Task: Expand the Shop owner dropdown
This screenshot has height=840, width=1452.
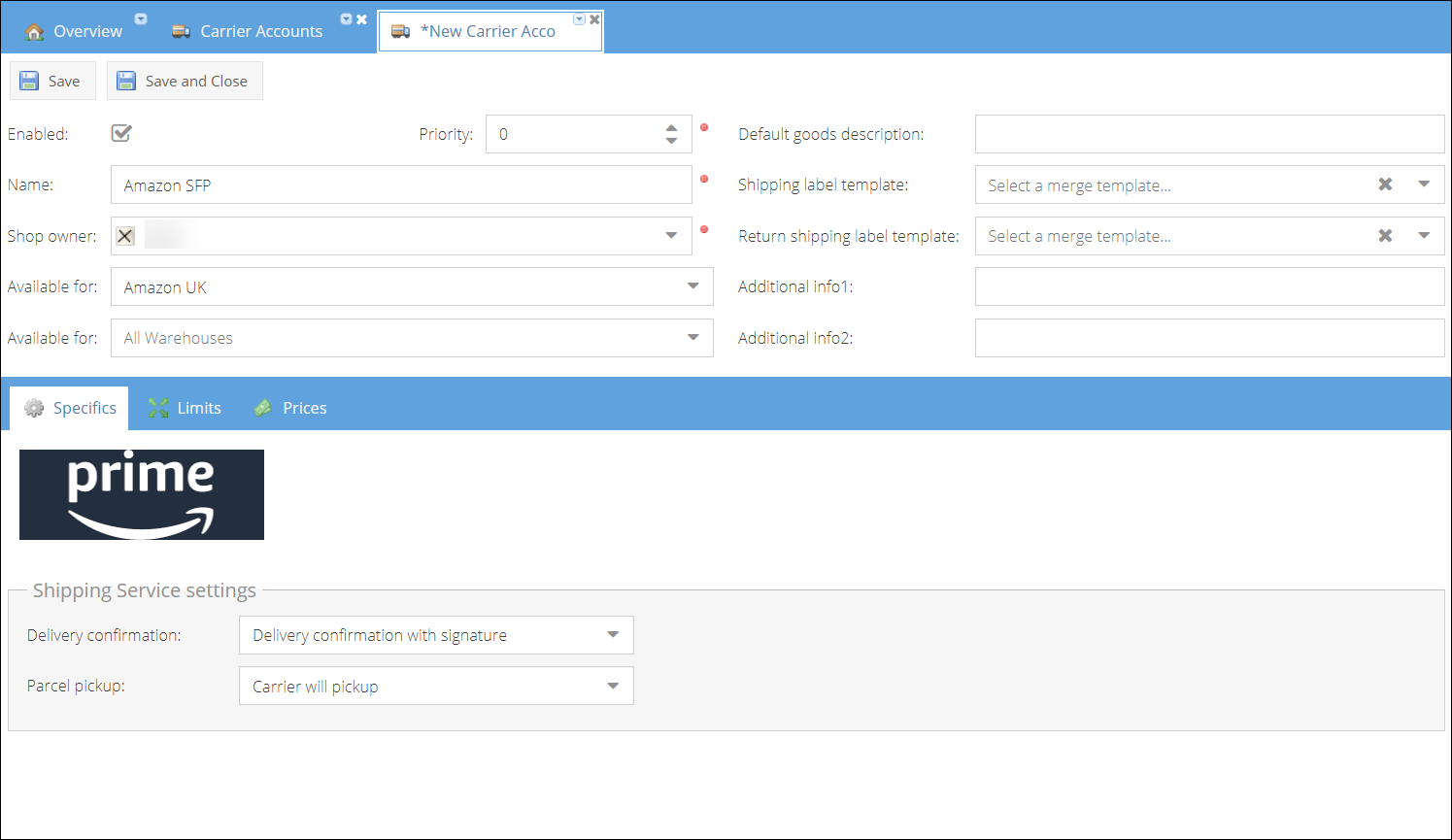Action: [x=671, y=236]
